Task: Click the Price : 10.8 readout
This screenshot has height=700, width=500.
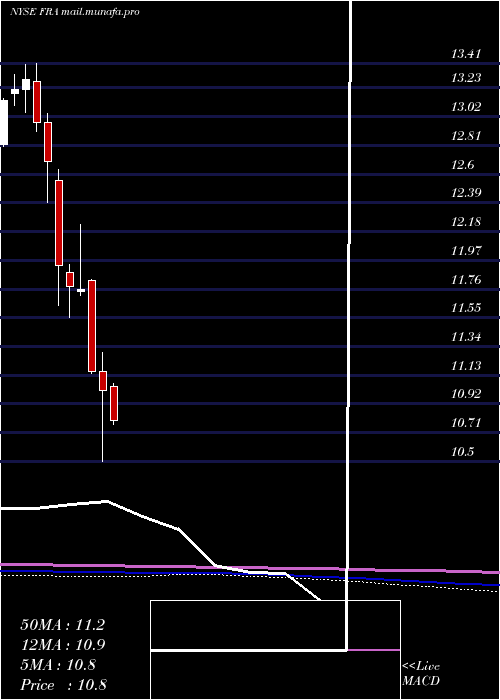Action: pyautogui.click(x=63, y=685)
